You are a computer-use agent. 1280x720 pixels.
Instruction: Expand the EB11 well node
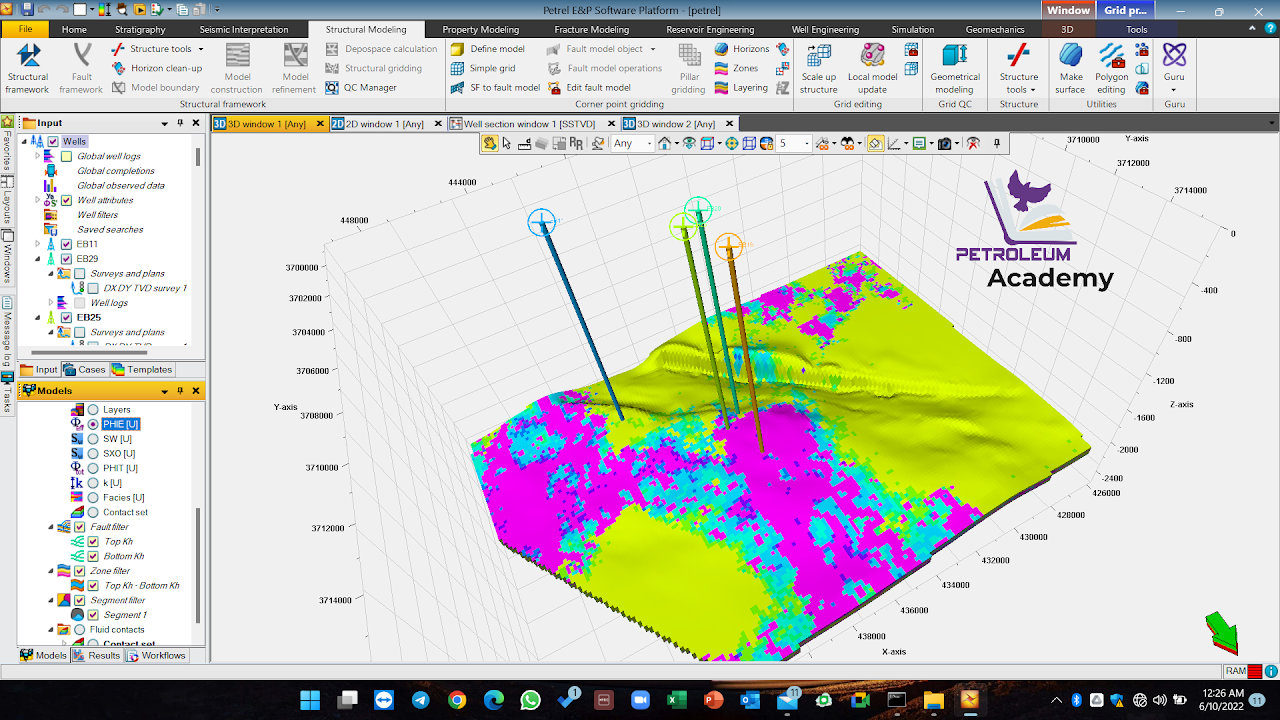[37, 244]
